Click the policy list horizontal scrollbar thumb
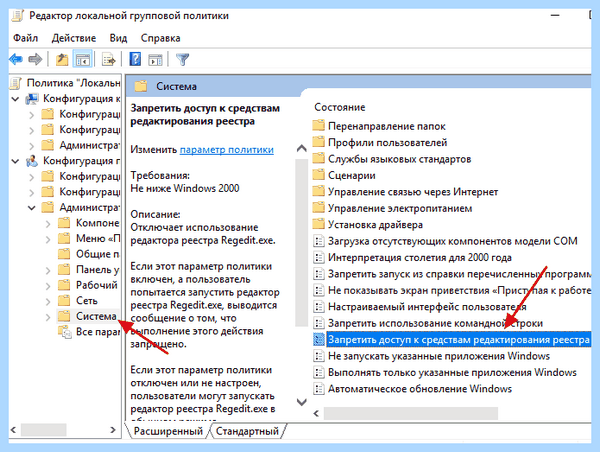600x452 pixels. coord(411,414)
